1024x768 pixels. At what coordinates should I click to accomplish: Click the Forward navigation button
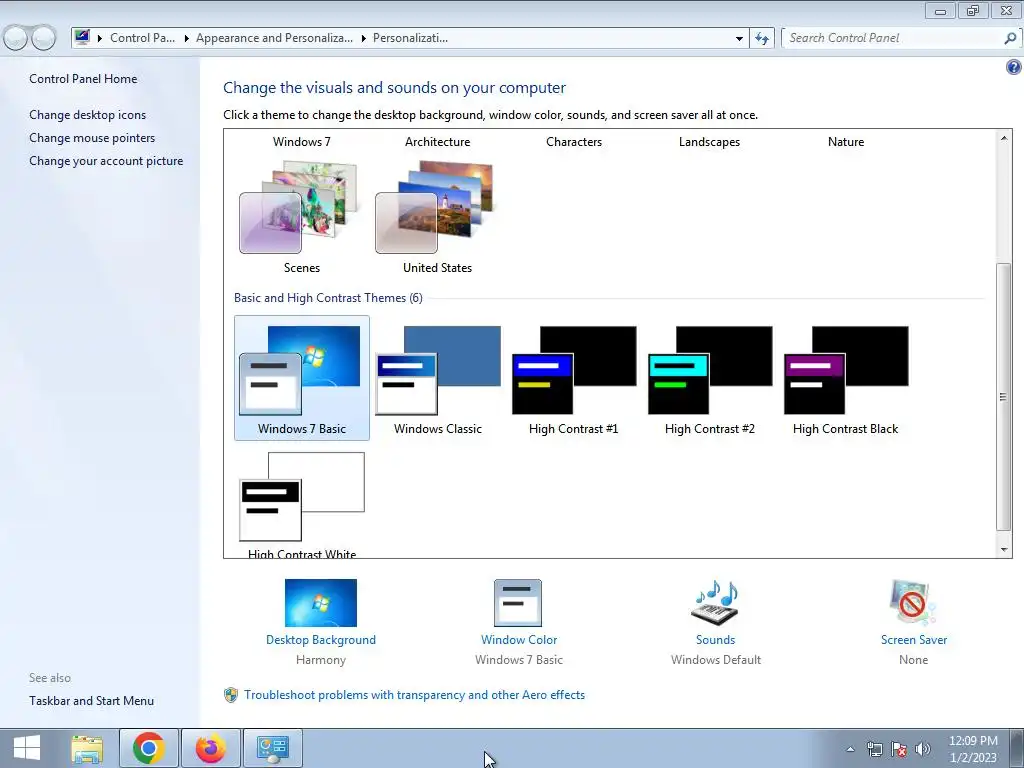coord(43,38)
